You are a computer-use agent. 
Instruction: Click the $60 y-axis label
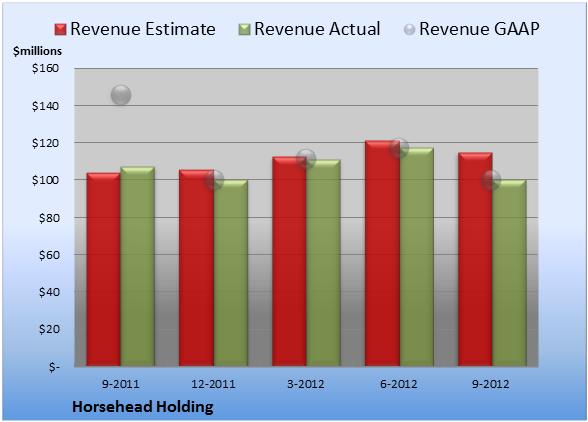(49, 255)
